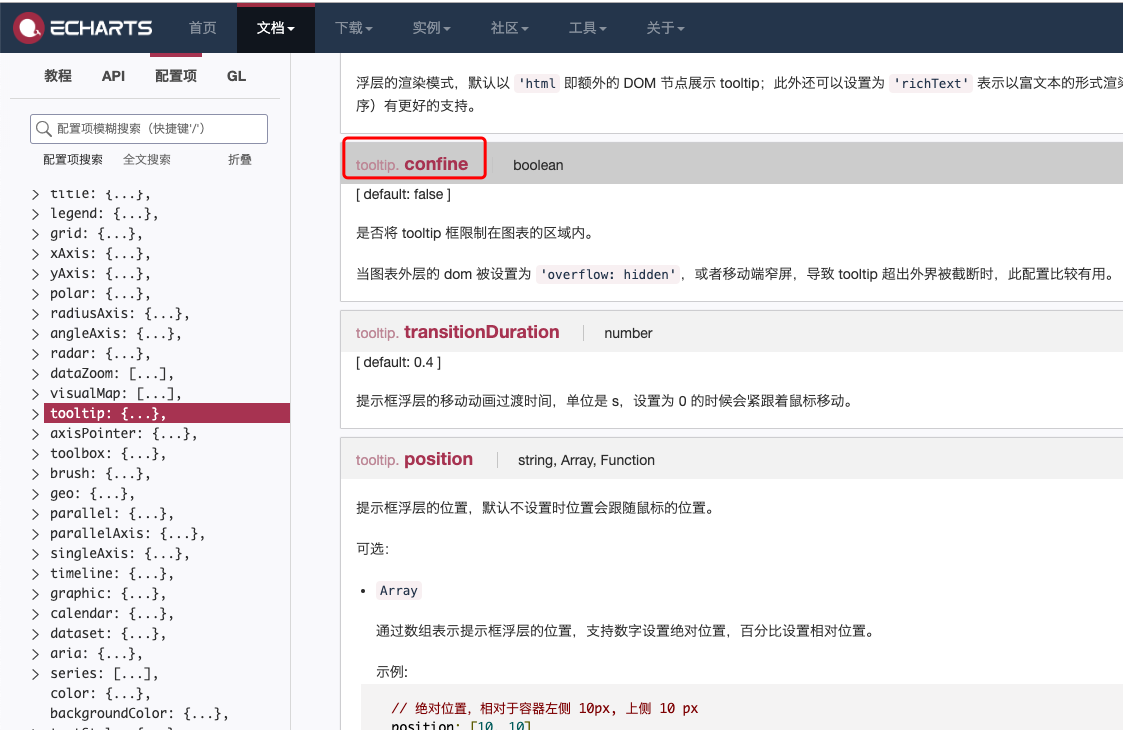Image resolution: width=1123 pixels, height=730 pixels.
Task: Collapse the tree using 折叠
Action: 240,158
